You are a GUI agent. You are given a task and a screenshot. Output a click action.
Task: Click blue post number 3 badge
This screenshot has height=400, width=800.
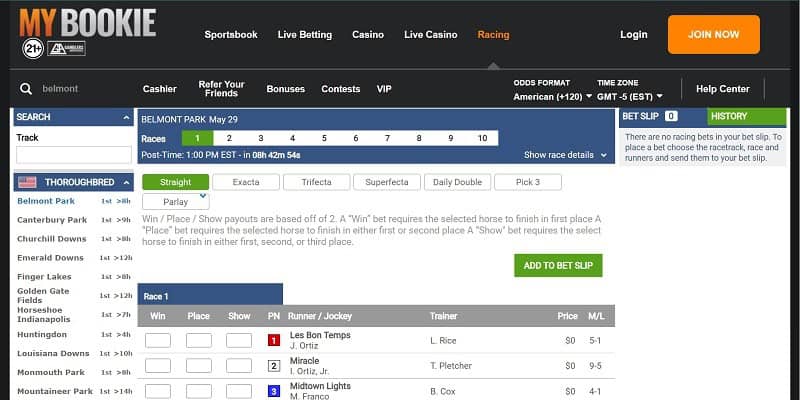[274, 391]
